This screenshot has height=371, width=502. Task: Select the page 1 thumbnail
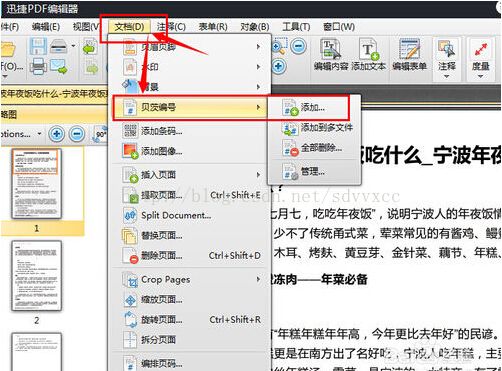pyautogui.click(x=37, y=184)
